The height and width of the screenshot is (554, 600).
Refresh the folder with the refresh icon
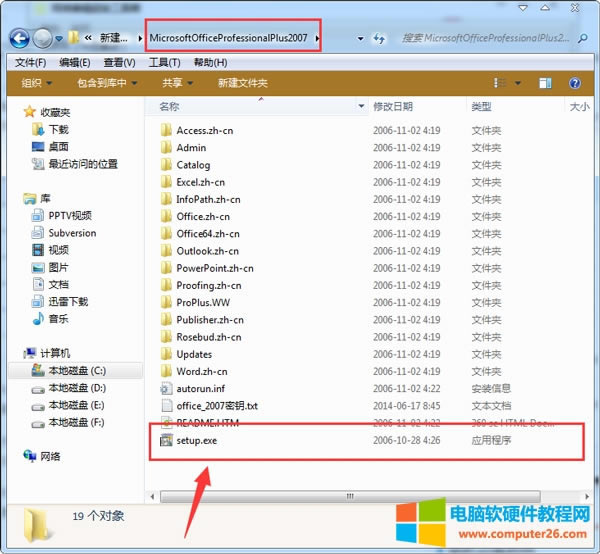(379, 38)
